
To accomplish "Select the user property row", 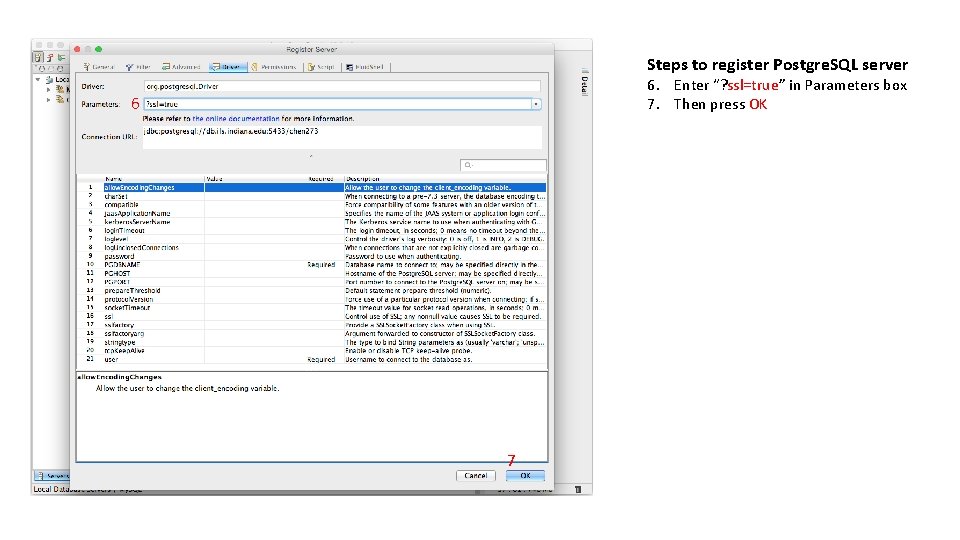I will 312,359.
